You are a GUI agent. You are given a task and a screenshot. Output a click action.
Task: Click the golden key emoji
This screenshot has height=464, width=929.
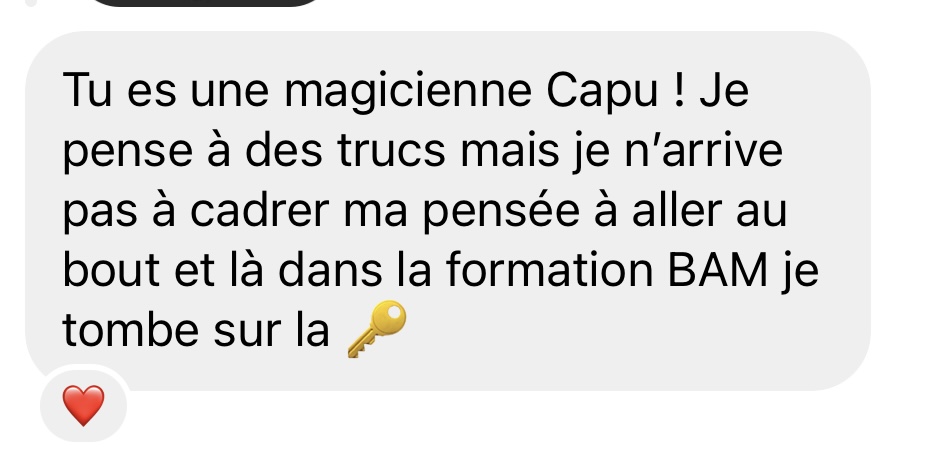point(377,329)
